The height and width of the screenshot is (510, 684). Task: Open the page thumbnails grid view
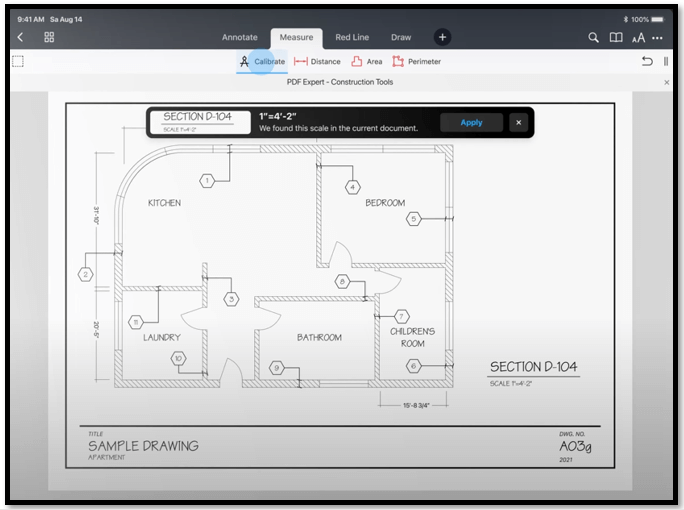pyautogui.click(x=49, y=37)
